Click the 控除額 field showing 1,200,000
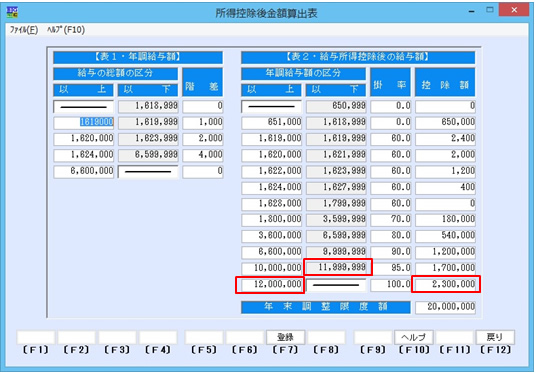This screenshot has width=536, height=373. pos(445,252)
